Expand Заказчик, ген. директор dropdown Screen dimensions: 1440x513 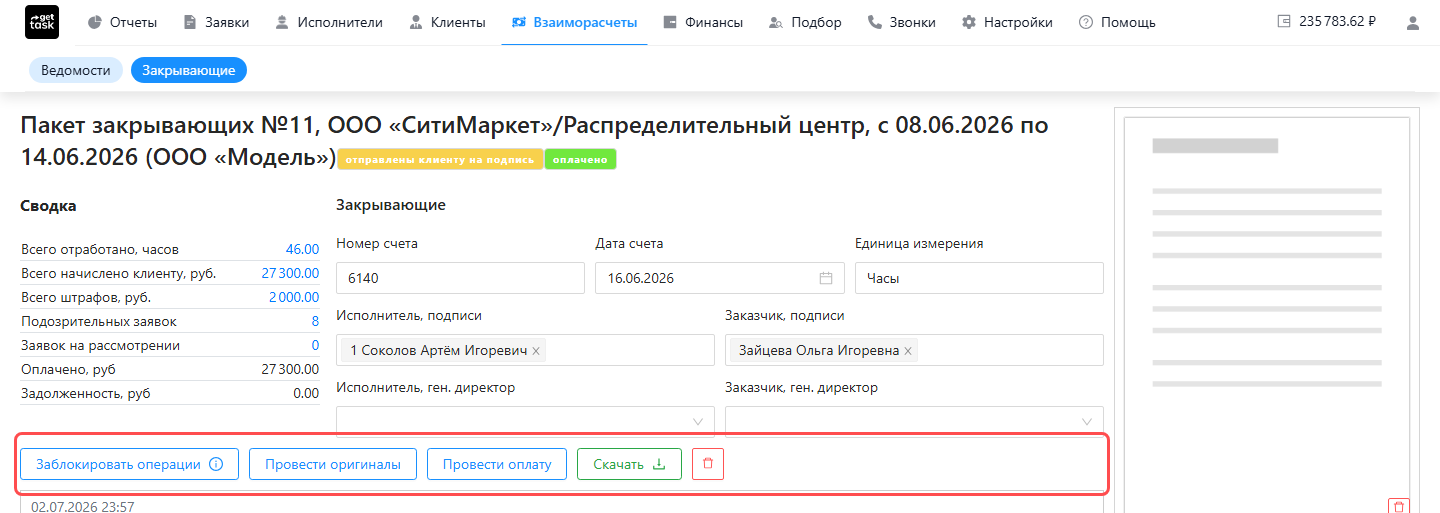coord(914,420)
